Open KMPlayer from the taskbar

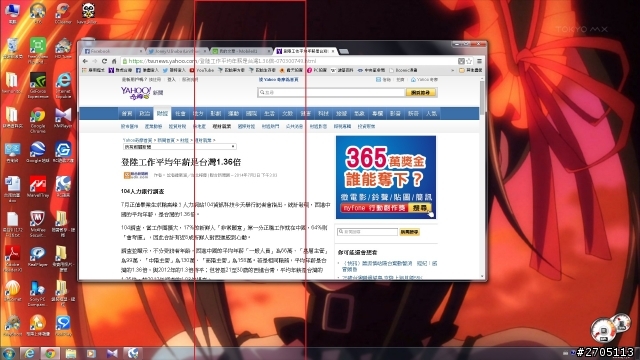[112, 353]
